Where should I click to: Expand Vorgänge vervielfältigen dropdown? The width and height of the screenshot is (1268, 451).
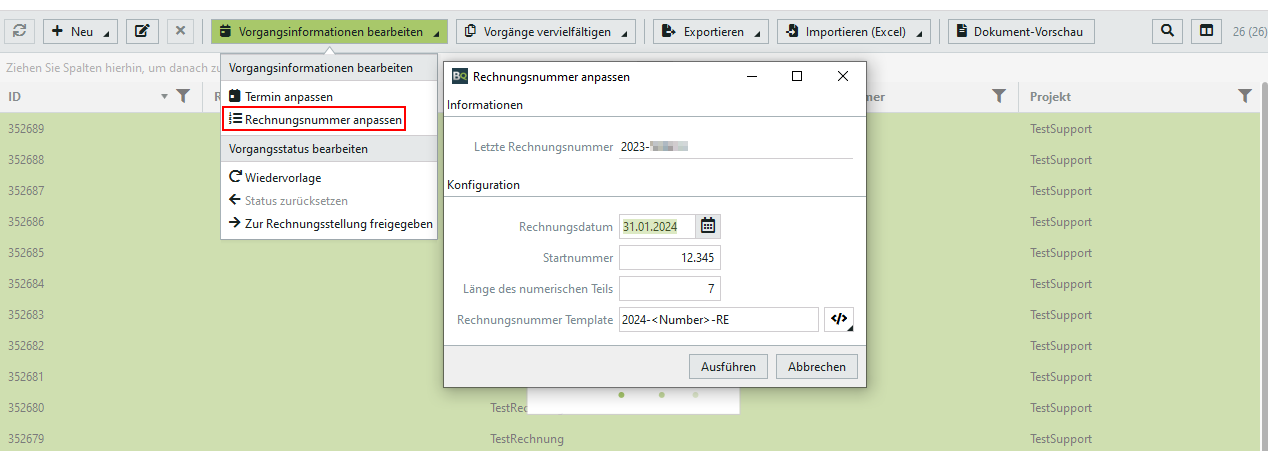tap(549, 31)
